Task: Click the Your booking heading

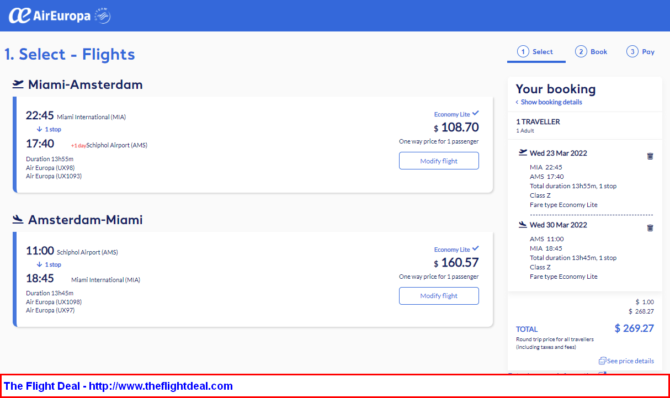Action: click(x=555, y=89)
